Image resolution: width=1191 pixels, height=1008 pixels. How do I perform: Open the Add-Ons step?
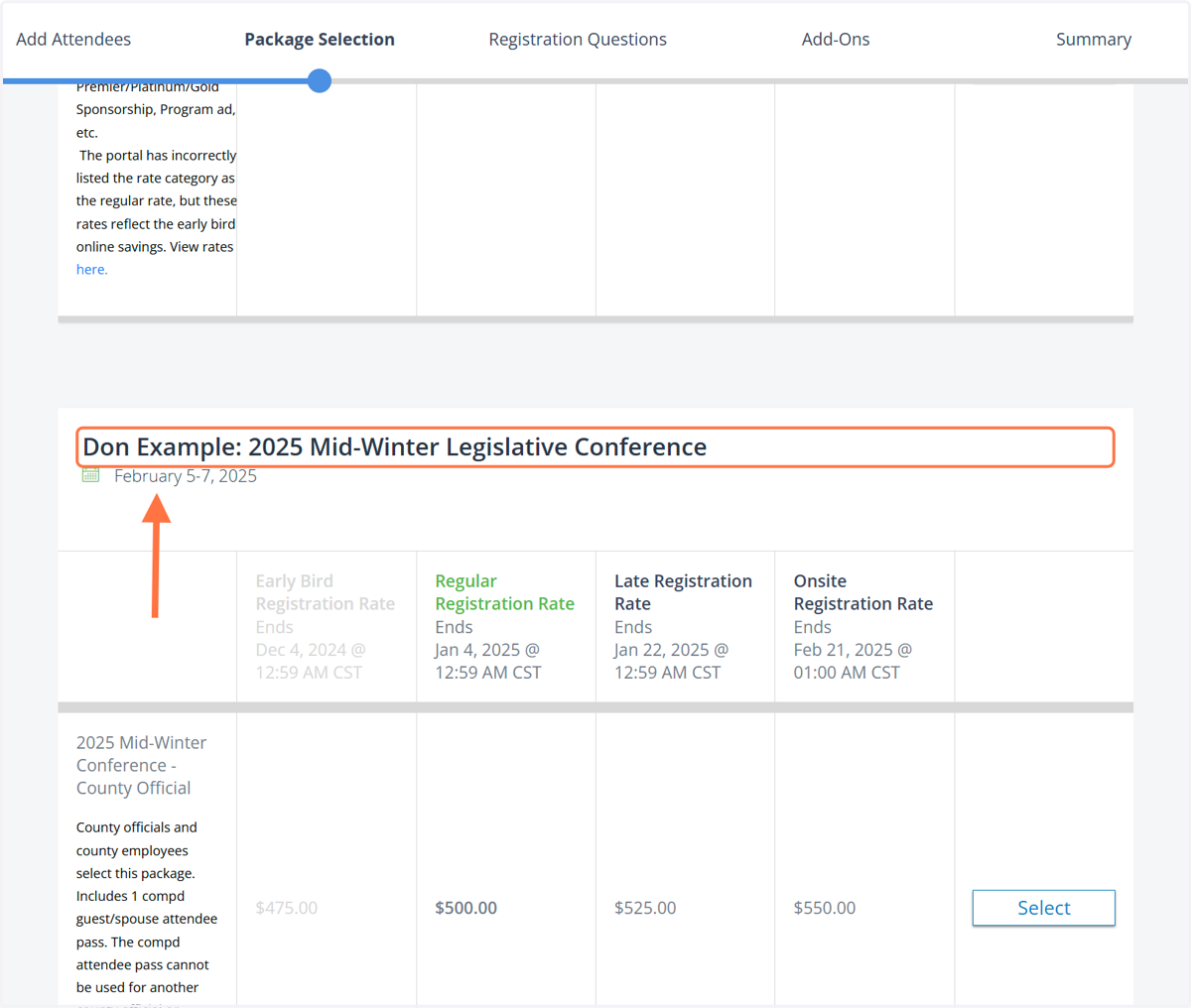tap(836, 40)
